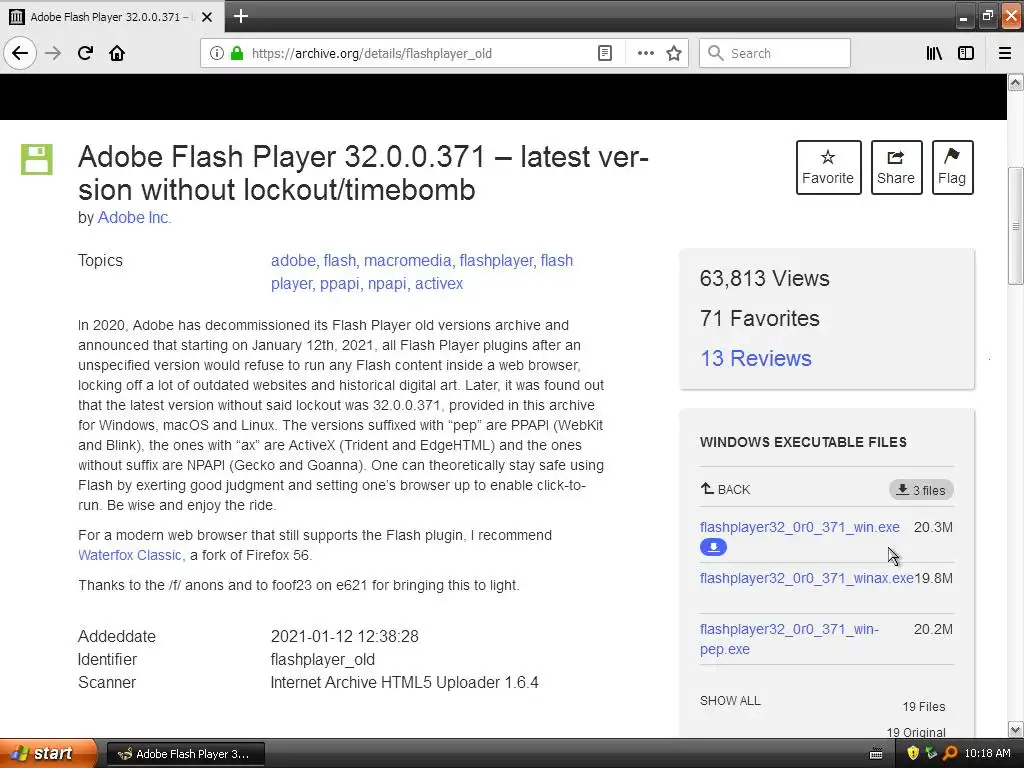Add item to favorites with Favorite button

click(x=828, y=167)
